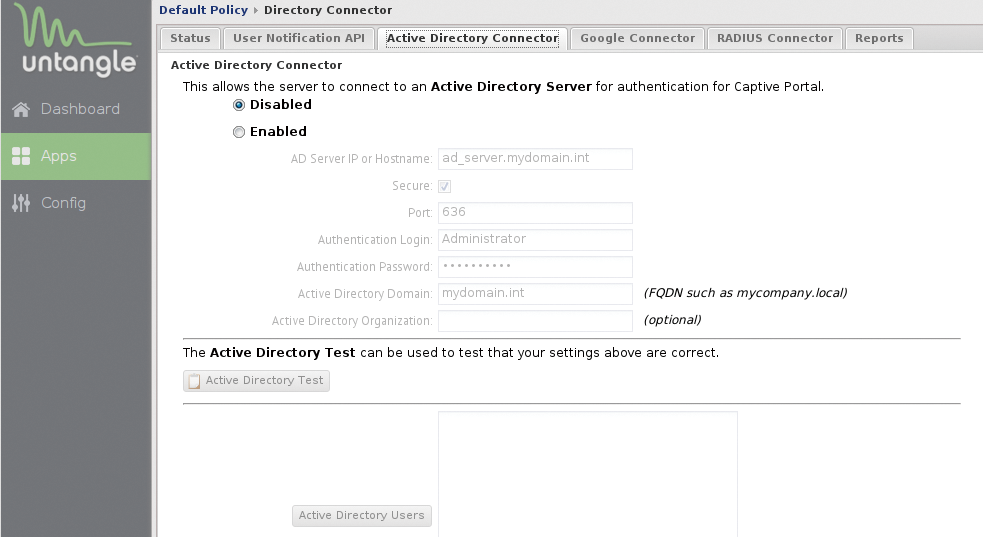Click the breadcrumb separator arrow
The height and width of the screenshot is (537, 983).
click(256, 11)
